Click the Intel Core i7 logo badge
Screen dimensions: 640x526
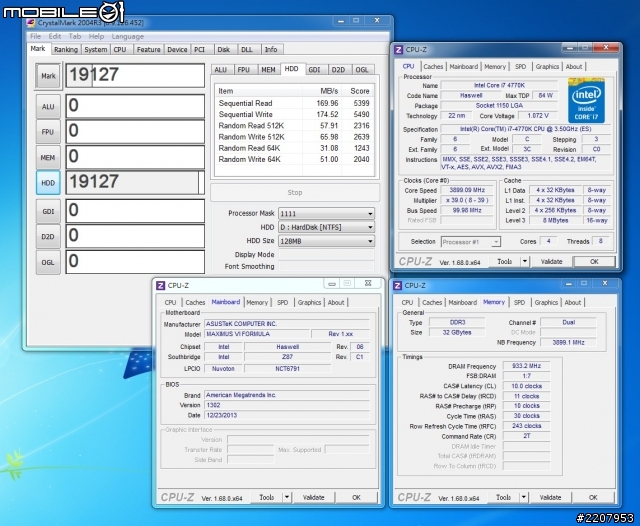[586, 100]
